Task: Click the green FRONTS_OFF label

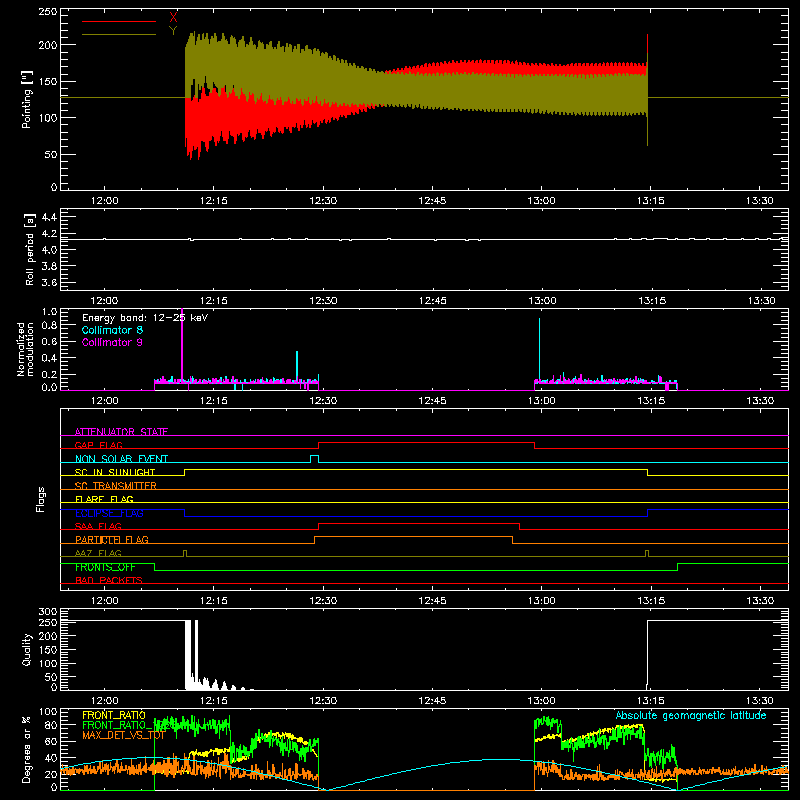Action: click(105, 567)
